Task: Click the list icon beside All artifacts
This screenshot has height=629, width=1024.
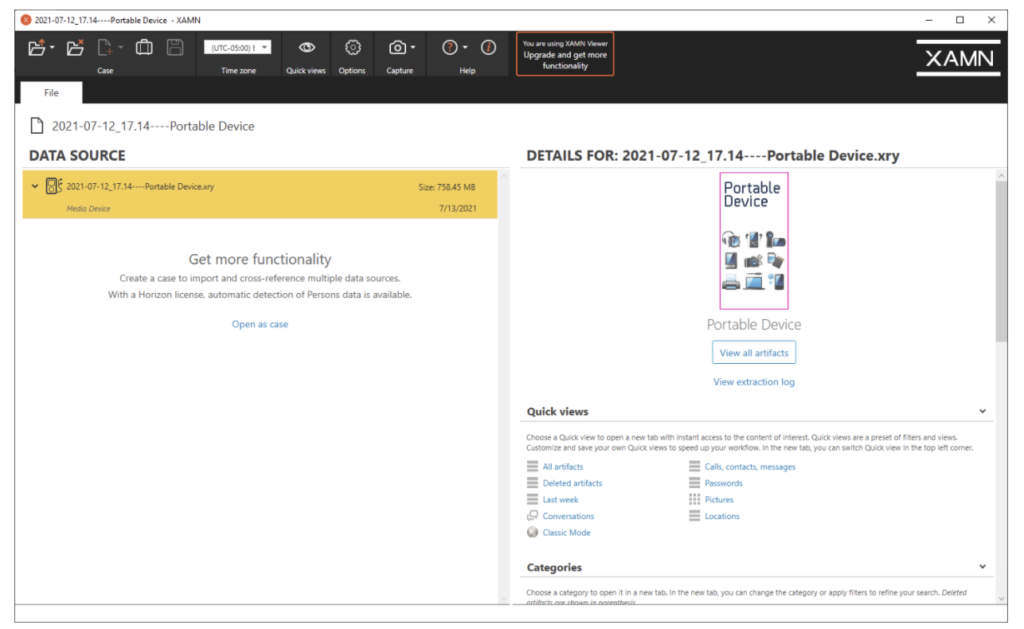Action: click(x=532, y=466)
